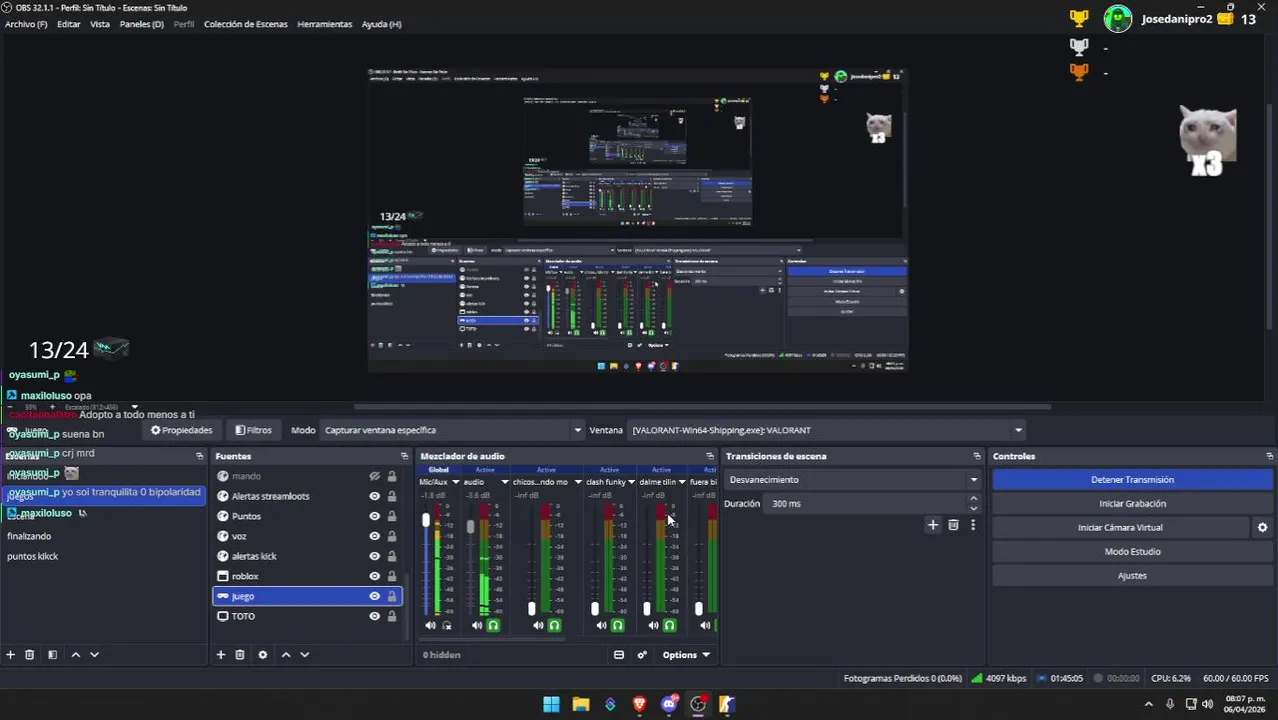Open the Archivo menu
Screen dimensions: 1278x720
tap(26, 24)
